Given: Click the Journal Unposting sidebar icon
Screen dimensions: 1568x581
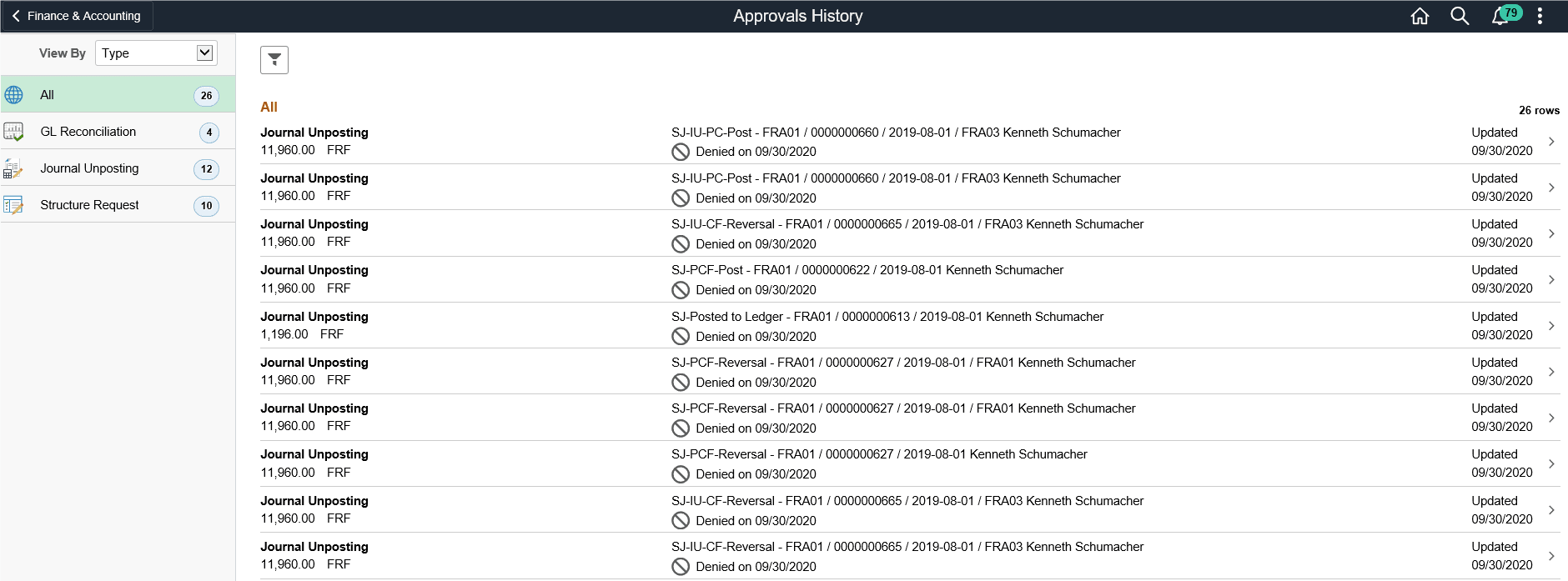Looking at the screenshot, I should pyautogui.click(x=13, y=168).
